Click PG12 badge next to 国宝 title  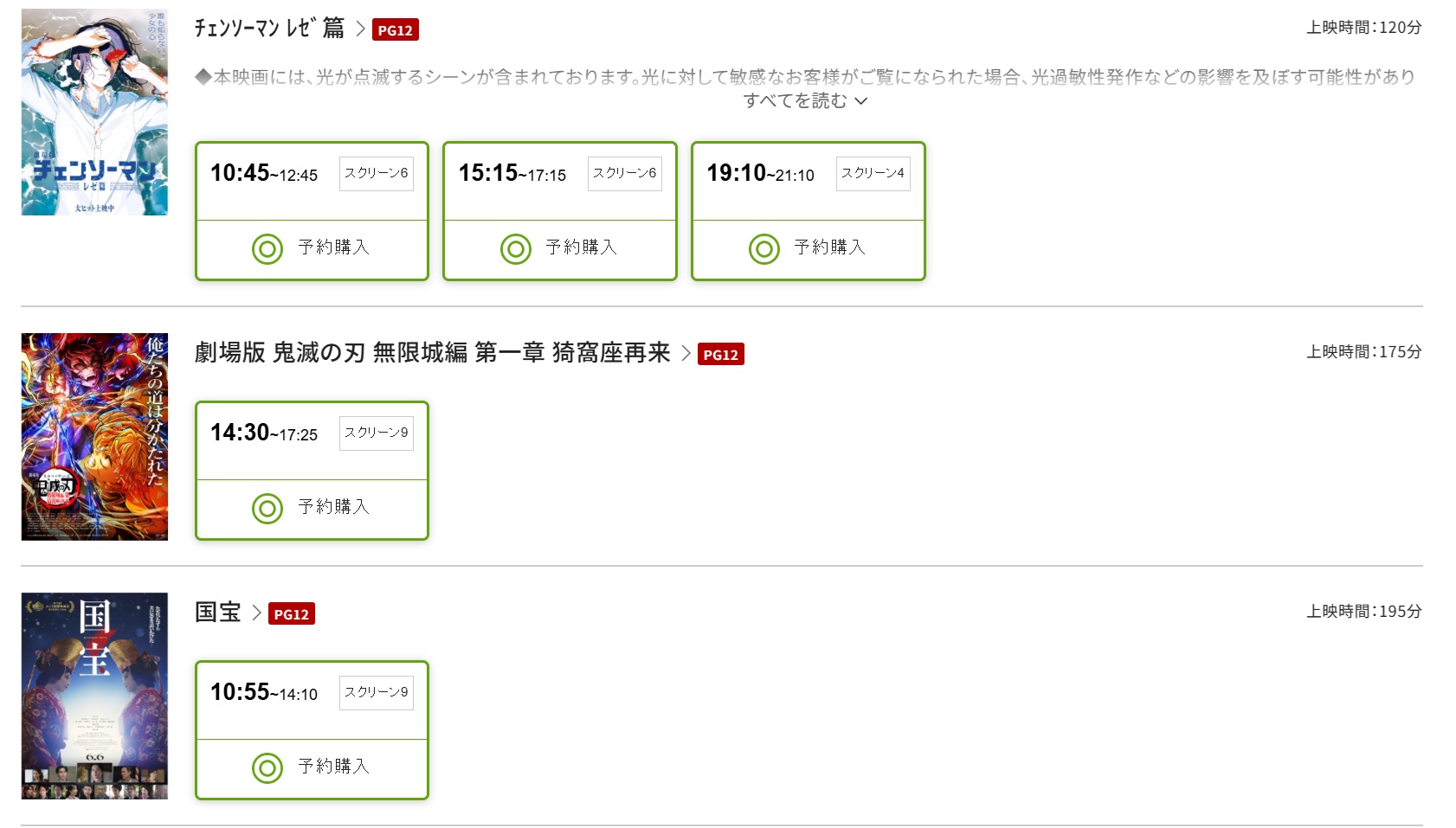[x=291, y=614]
